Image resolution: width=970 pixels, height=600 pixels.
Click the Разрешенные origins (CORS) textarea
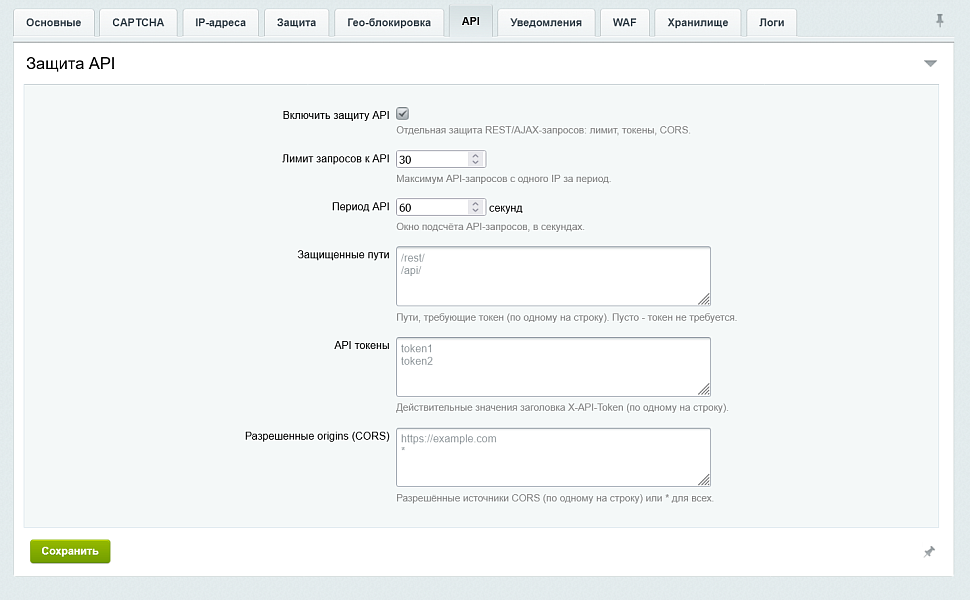pyautogui.click(x=553, y=457)
